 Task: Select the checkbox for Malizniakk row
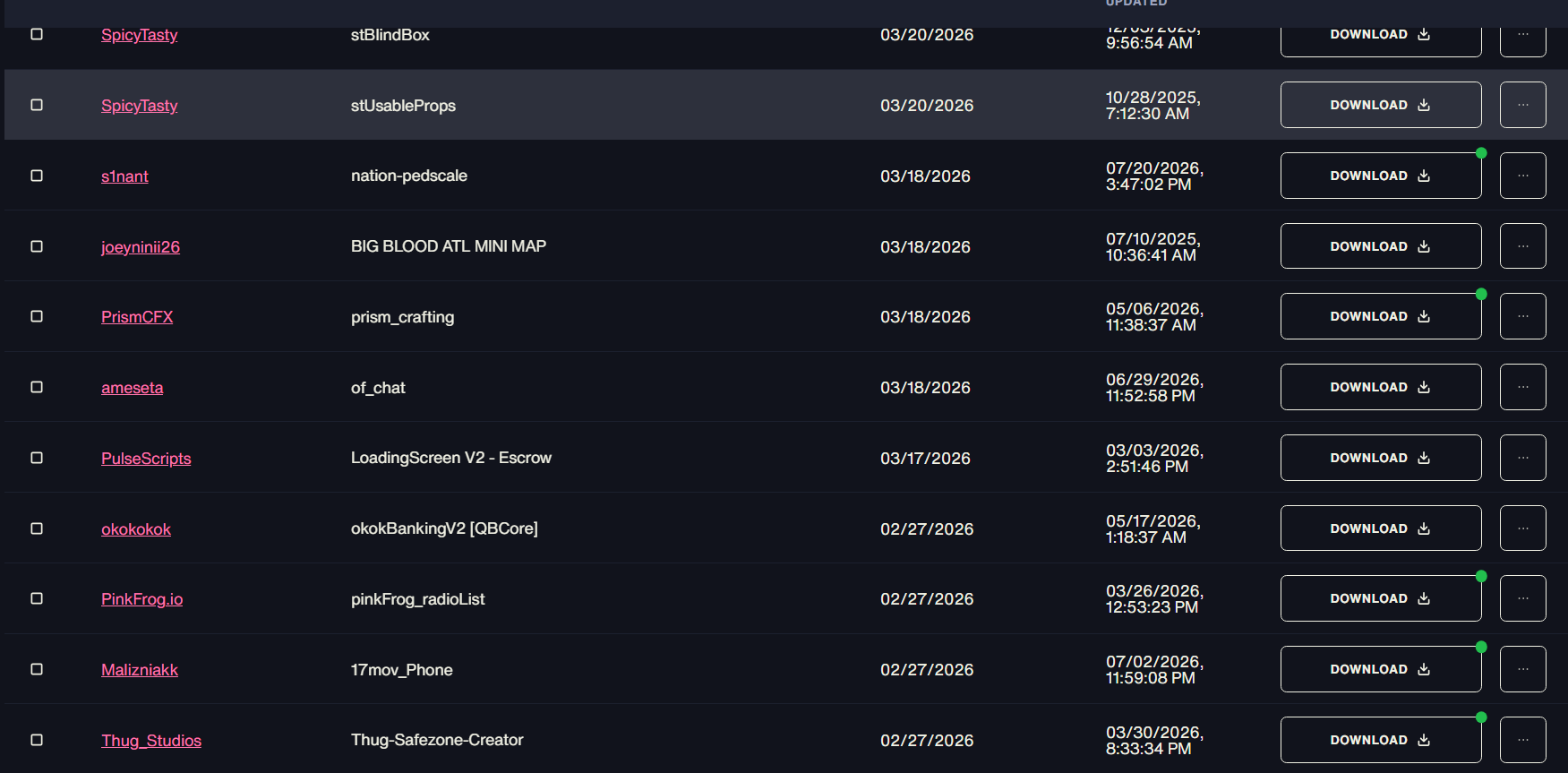pos(37,669)
